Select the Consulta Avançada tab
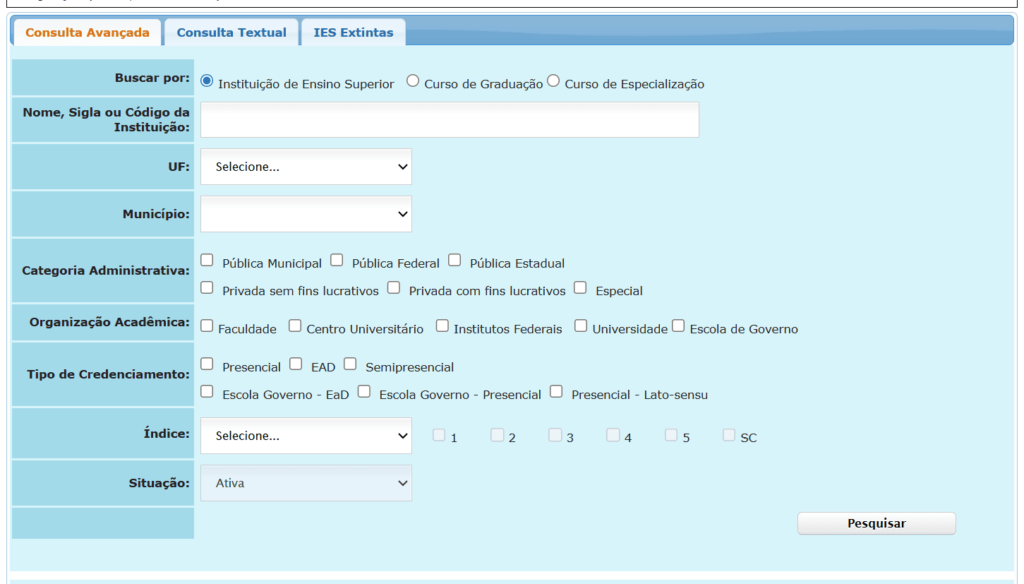 pyautogui.click(x=87, y=33)
